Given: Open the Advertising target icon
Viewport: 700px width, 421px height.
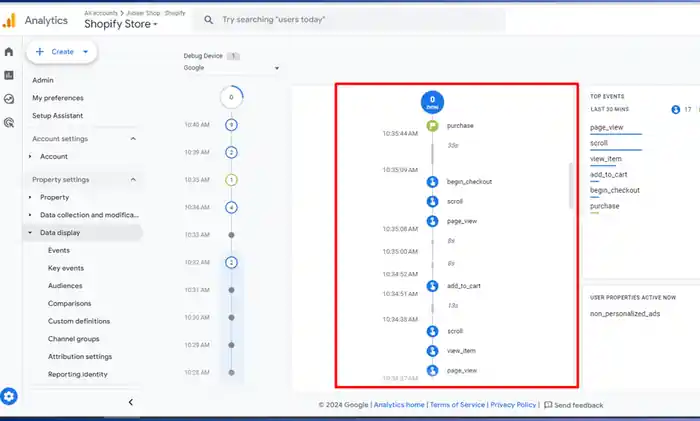Looking at the screenshot, I should point(9,122).
